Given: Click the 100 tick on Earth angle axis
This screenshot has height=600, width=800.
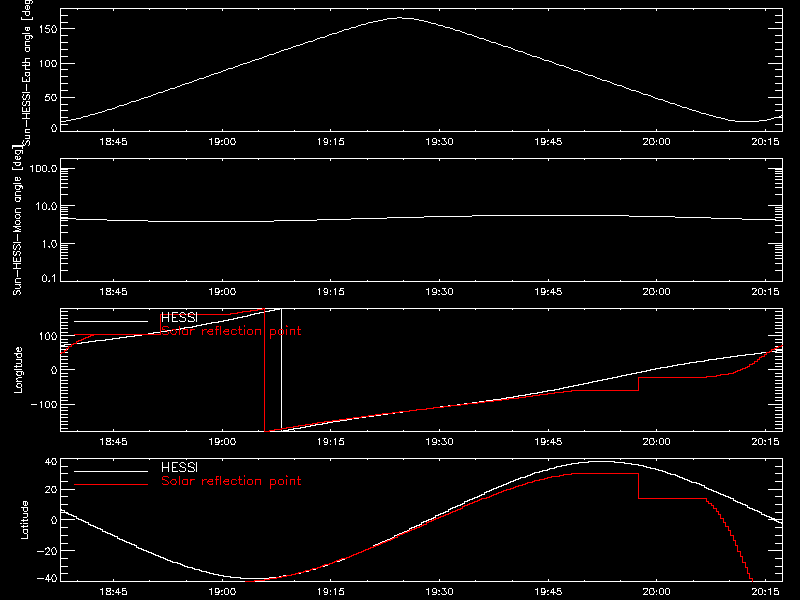Looking at the screenshot, I should coord(48,64).
